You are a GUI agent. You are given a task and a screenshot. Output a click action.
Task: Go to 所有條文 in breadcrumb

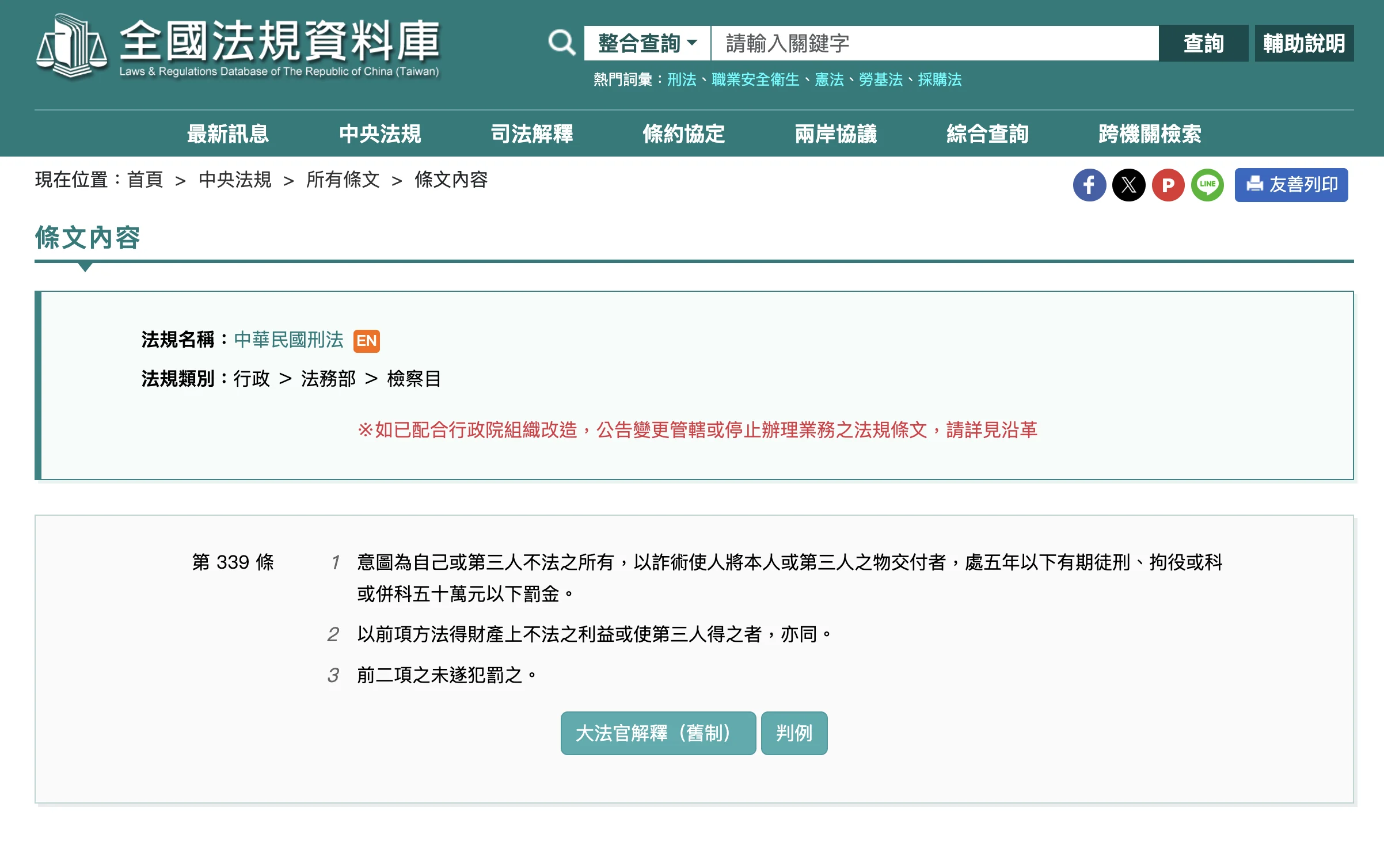coord(343,180)
